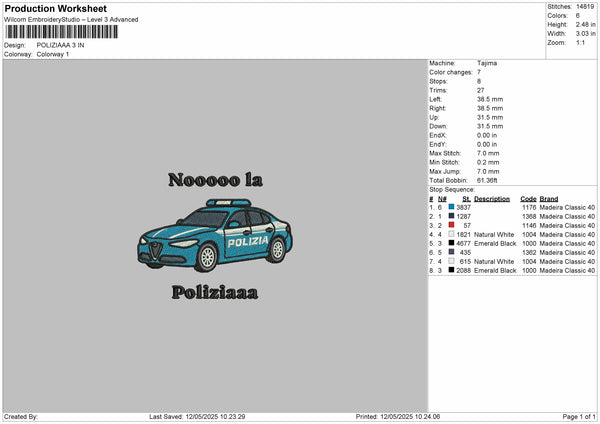Click the 'Page 1 of 1' footer text
This screenshot has height=424, width=600.
pos(579,417)
